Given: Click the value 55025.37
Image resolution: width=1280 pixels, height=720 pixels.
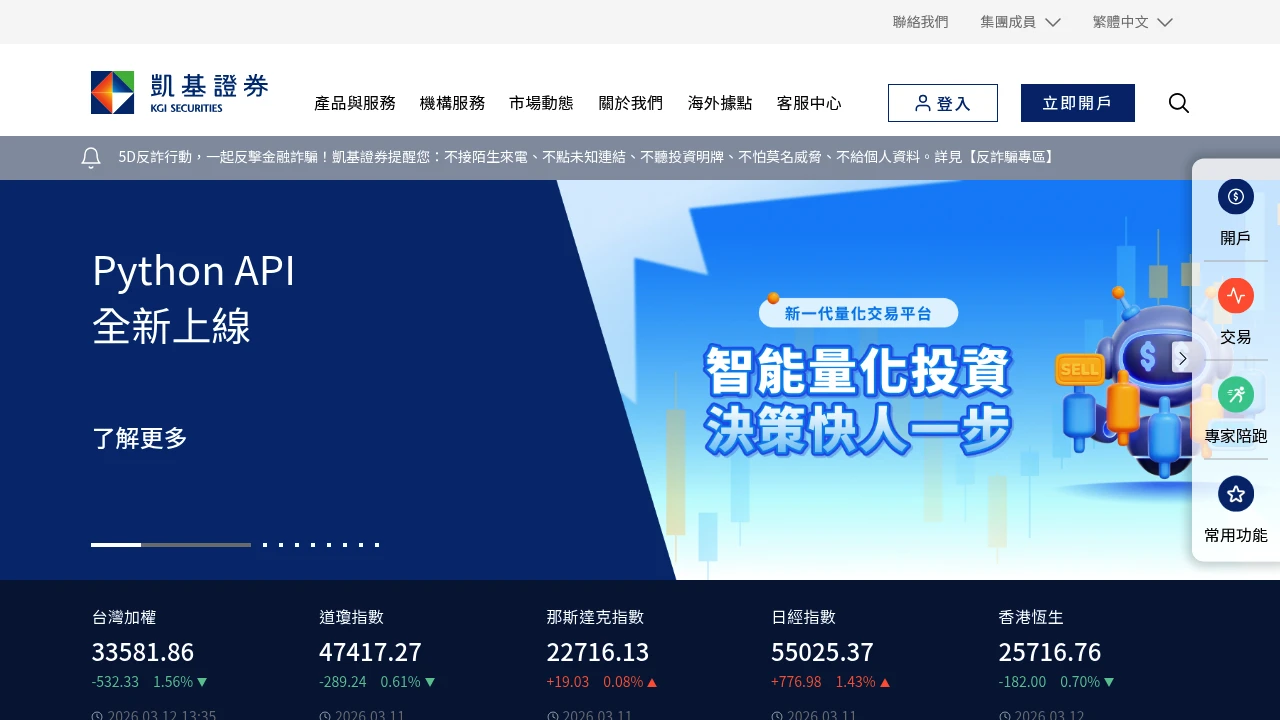Looking at the screenshot, I should [822, 652].
